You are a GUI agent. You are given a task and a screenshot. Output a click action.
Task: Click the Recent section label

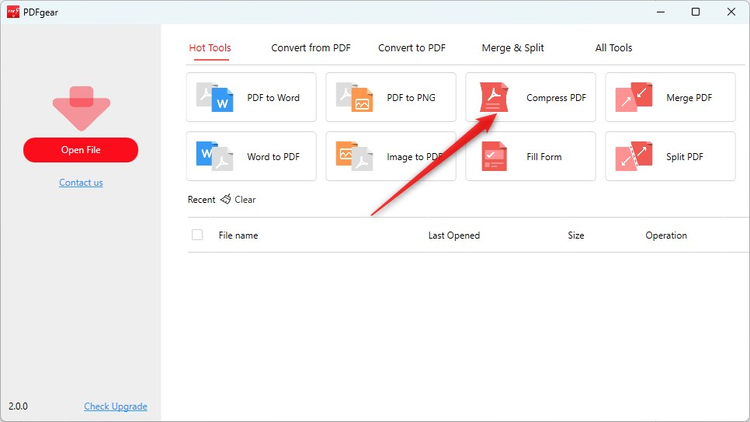(201, 200)
